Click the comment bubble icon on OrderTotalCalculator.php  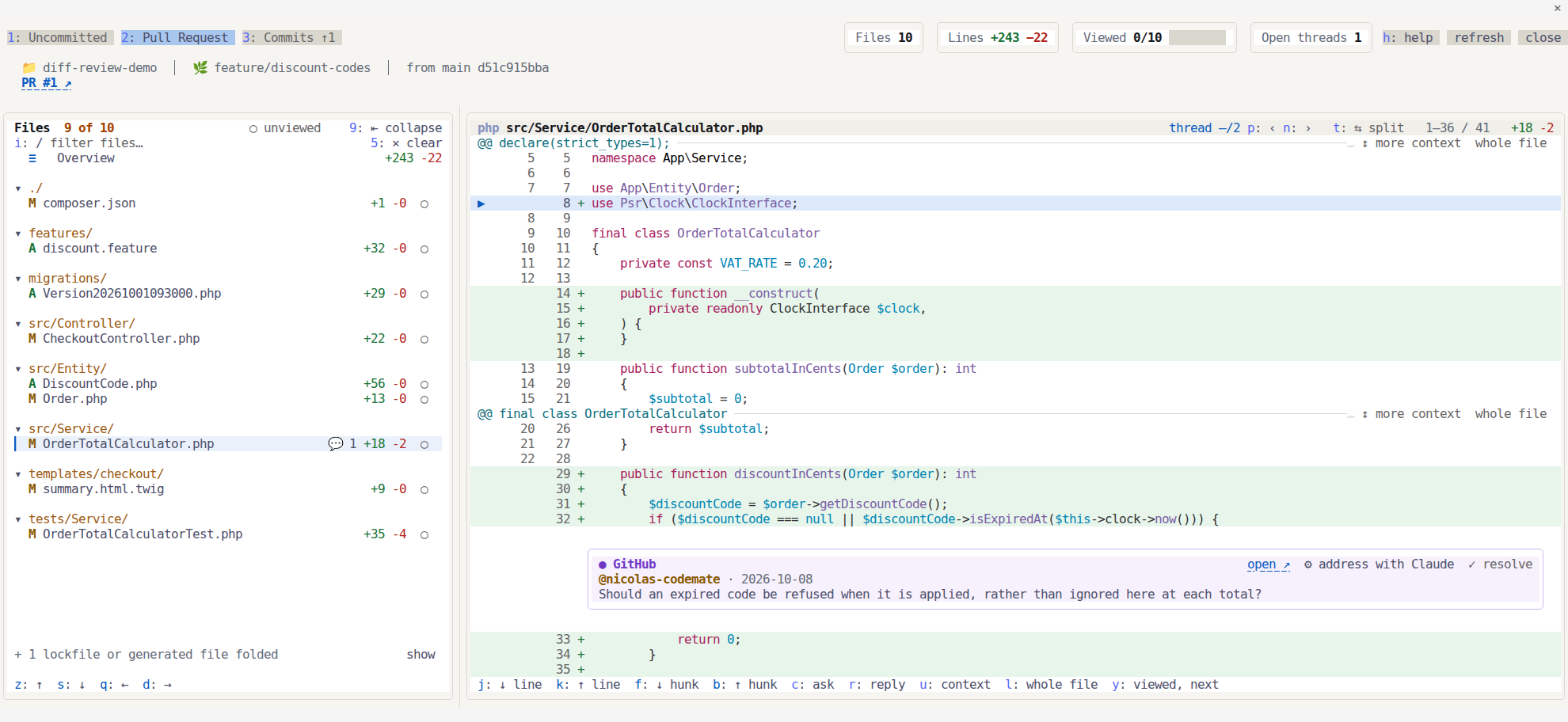click(x=335, y=444)
